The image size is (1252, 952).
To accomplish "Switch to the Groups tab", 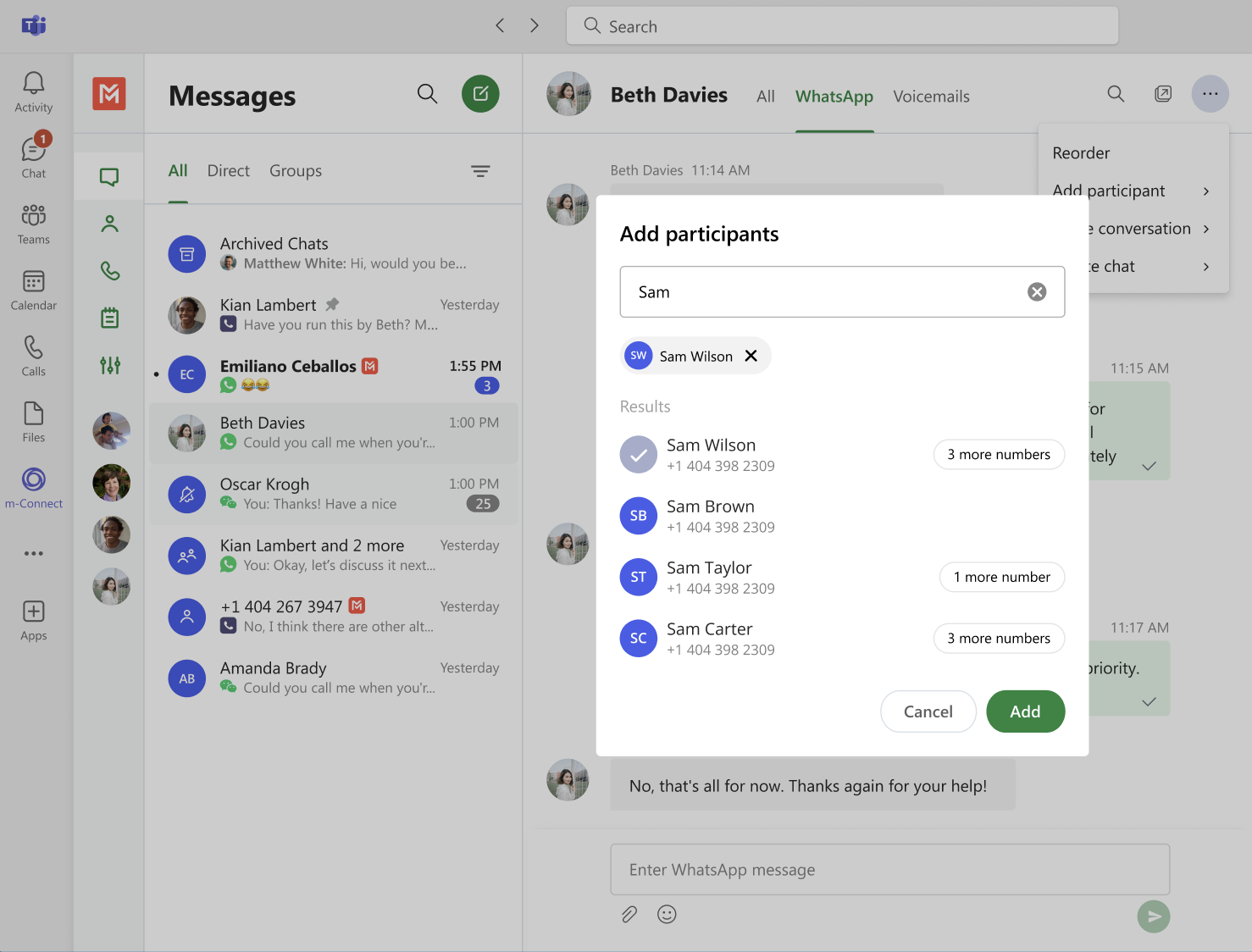I will click(x=296, y=171).
